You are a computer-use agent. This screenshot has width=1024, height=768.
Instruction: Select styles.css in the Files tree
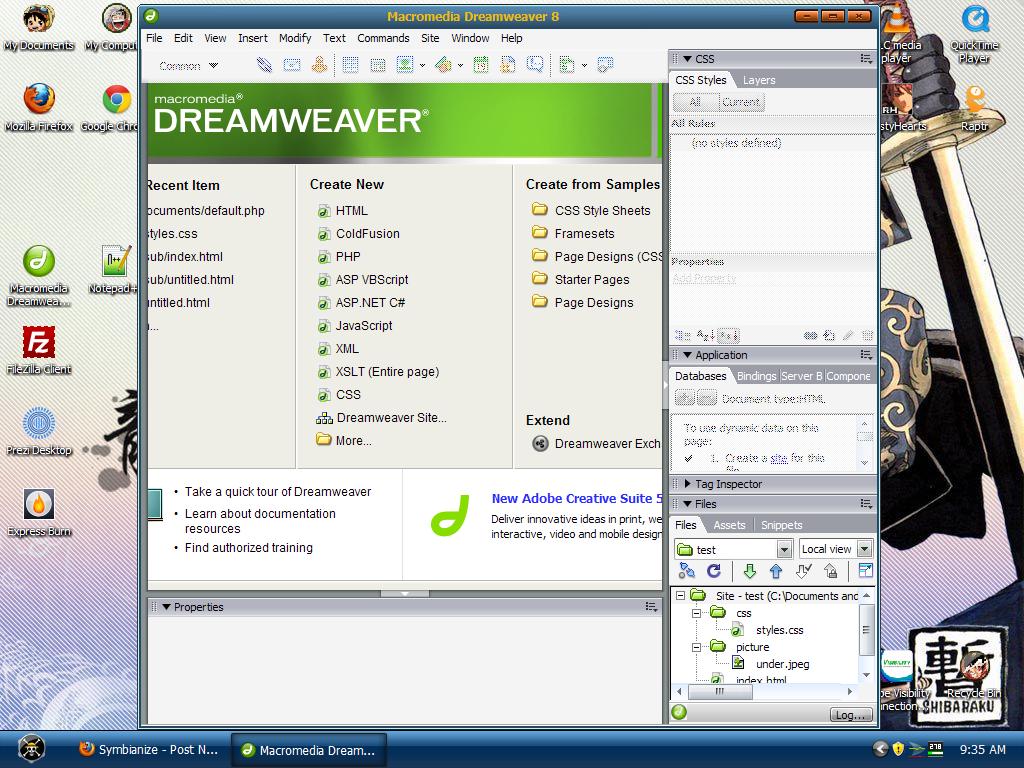pyautogui.click(x=779, y=630)
